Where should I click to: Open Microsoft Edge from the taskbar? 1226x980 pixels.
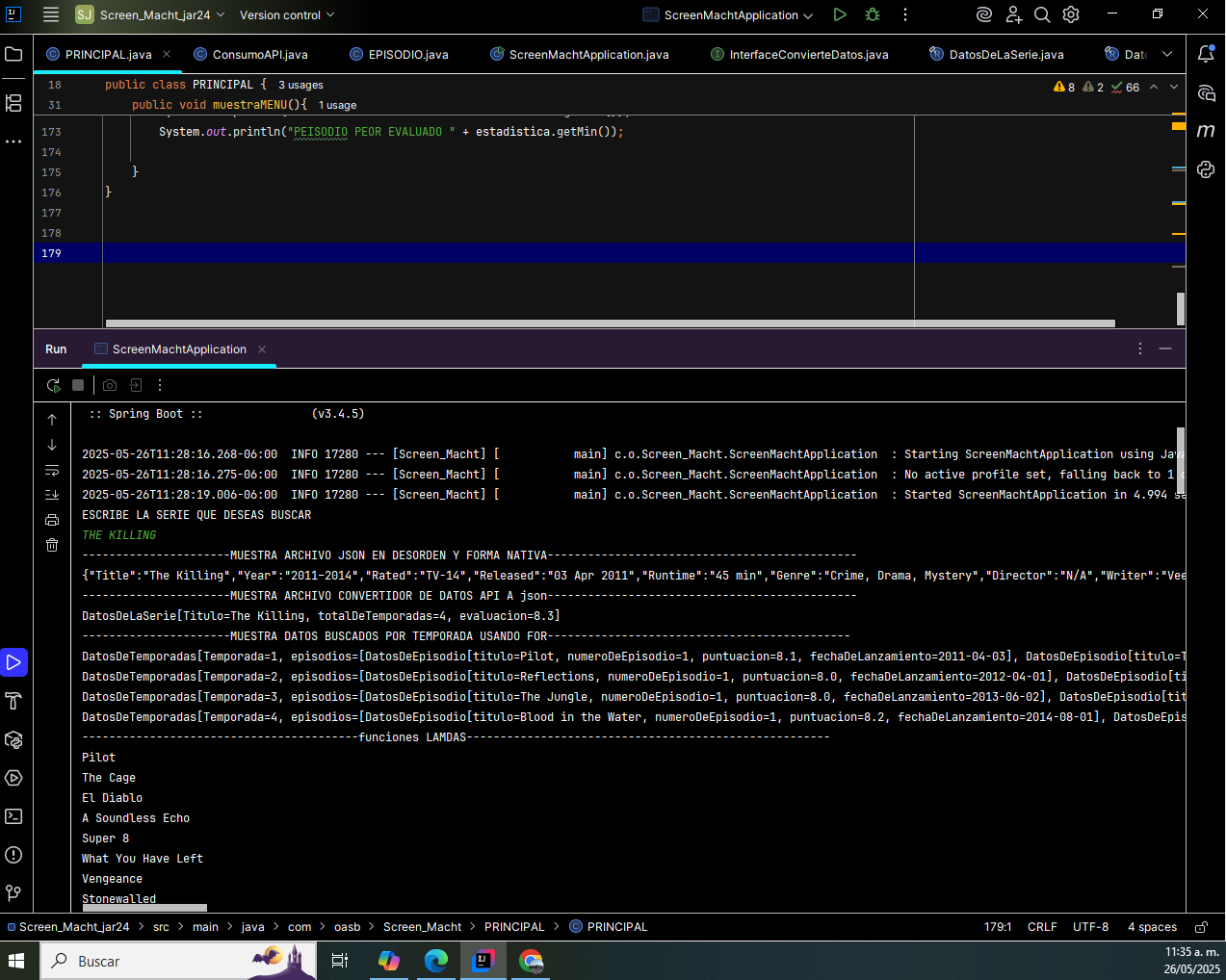click(436, 961)
